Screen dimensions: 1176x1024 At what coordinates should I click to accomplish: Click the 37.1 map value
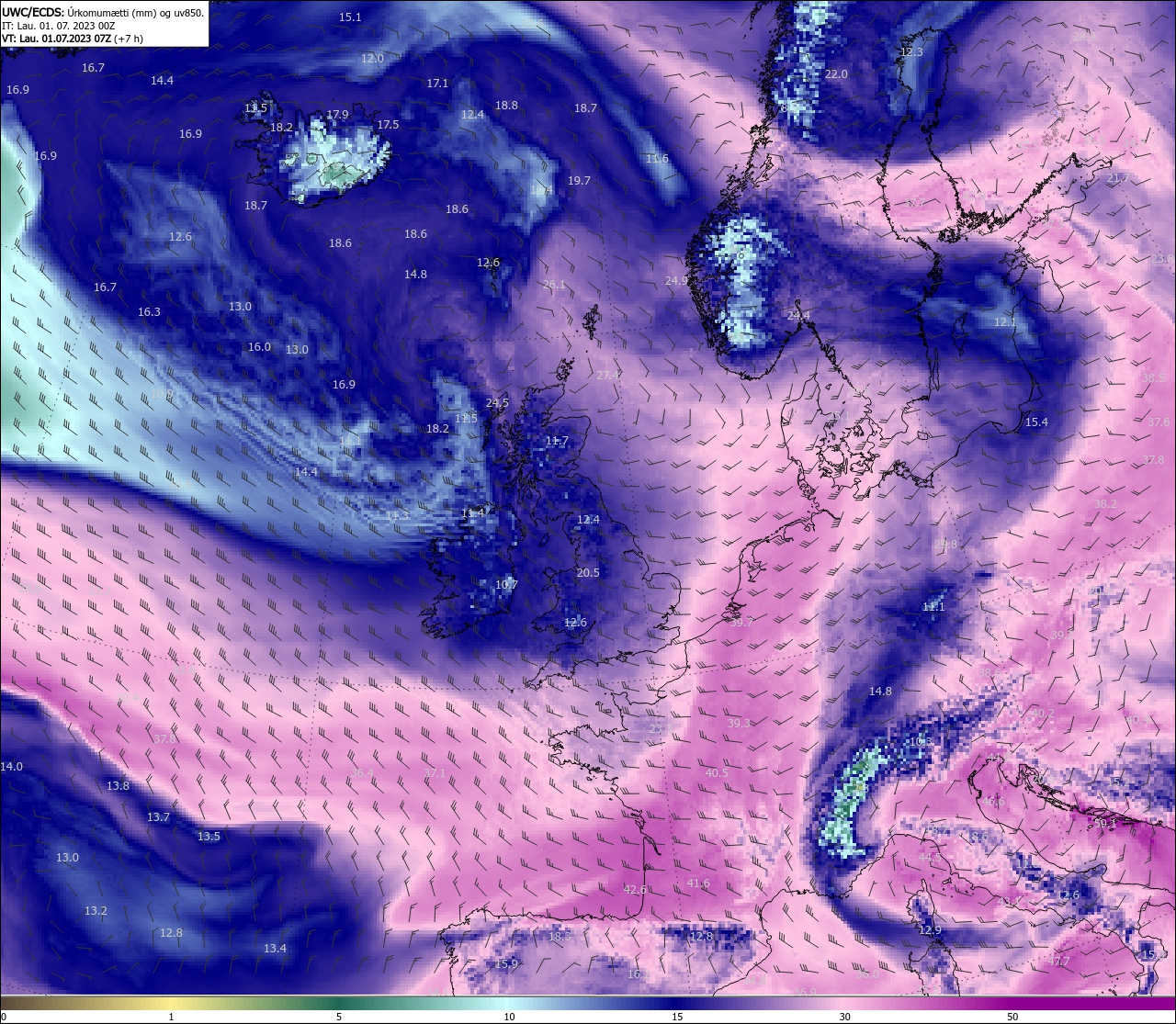[x=435, y=774]
